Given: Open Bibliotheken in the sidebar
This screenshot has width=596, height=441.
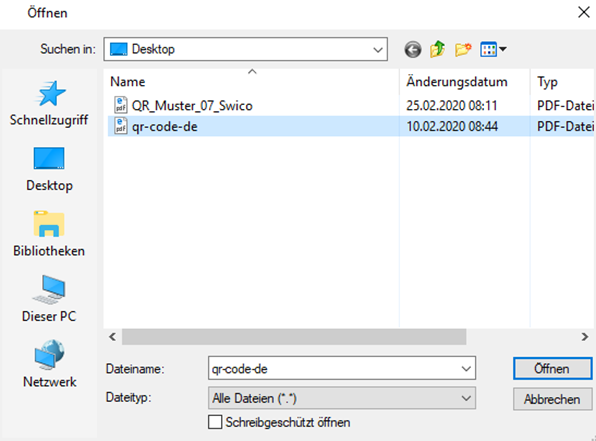Looking at the screenshot, I should pyautogui.click(x=49, y=234).
